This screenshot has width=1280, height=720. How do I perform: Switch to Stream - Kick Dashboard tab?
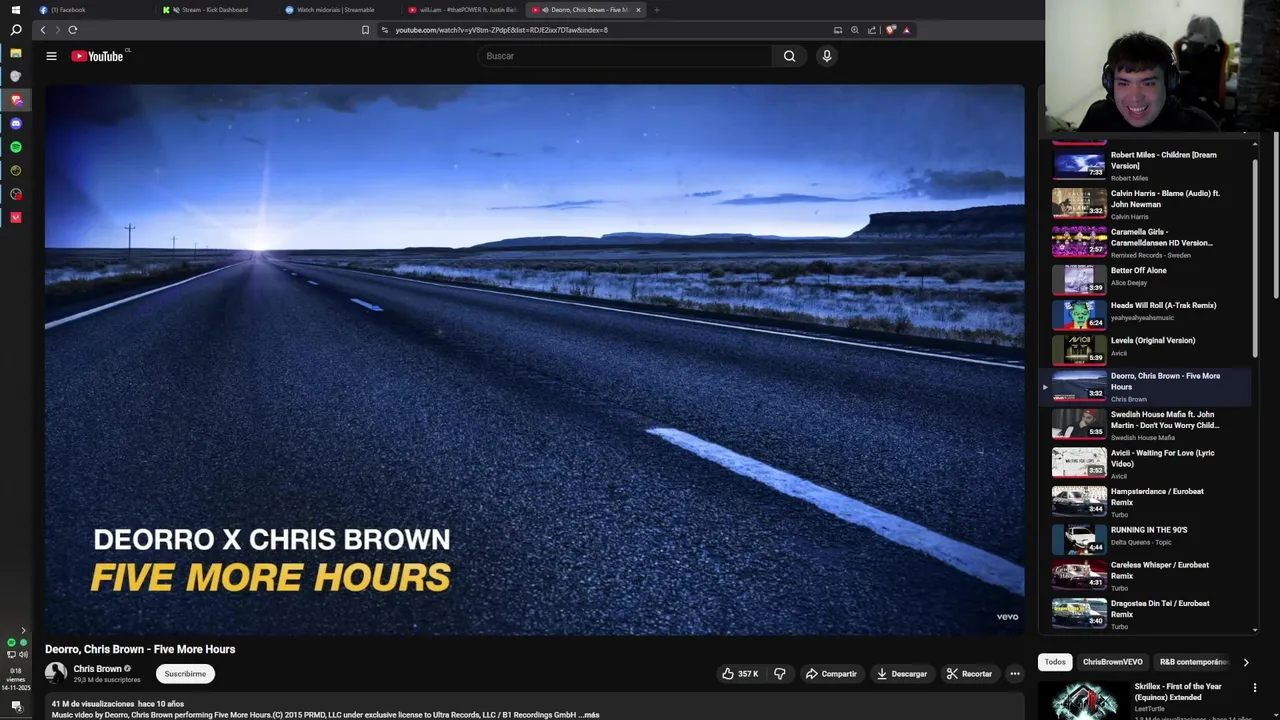pyautogui.click(x=214, y=10)
